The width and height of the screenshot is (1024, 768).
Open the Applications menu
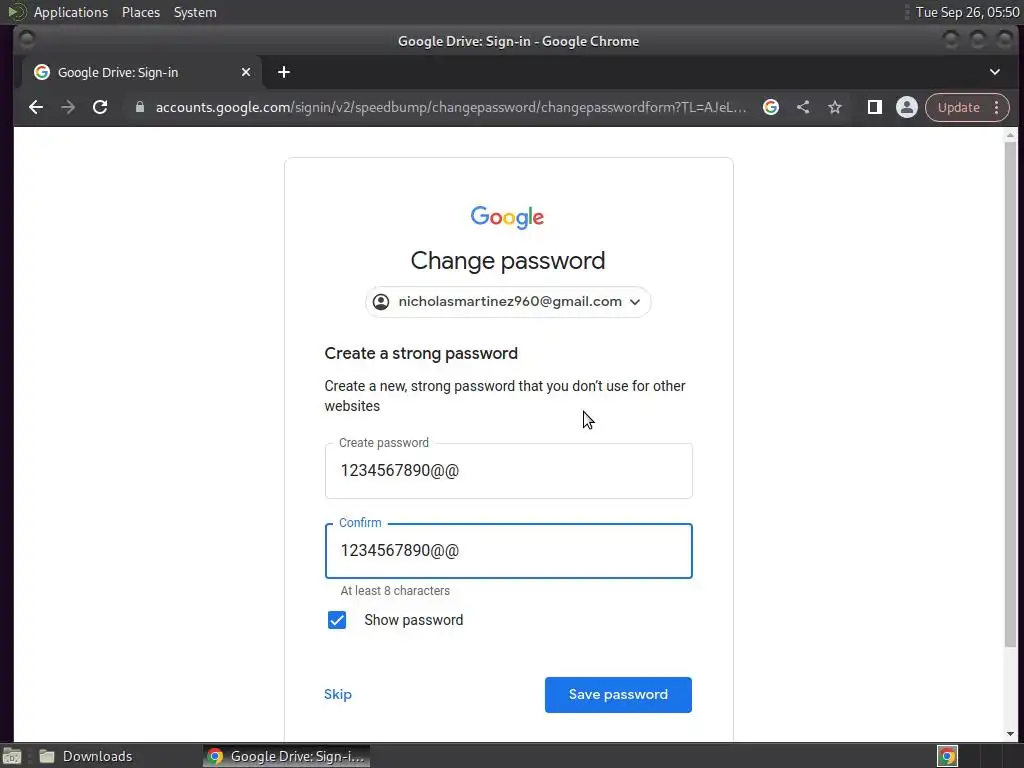click(71, 12)
